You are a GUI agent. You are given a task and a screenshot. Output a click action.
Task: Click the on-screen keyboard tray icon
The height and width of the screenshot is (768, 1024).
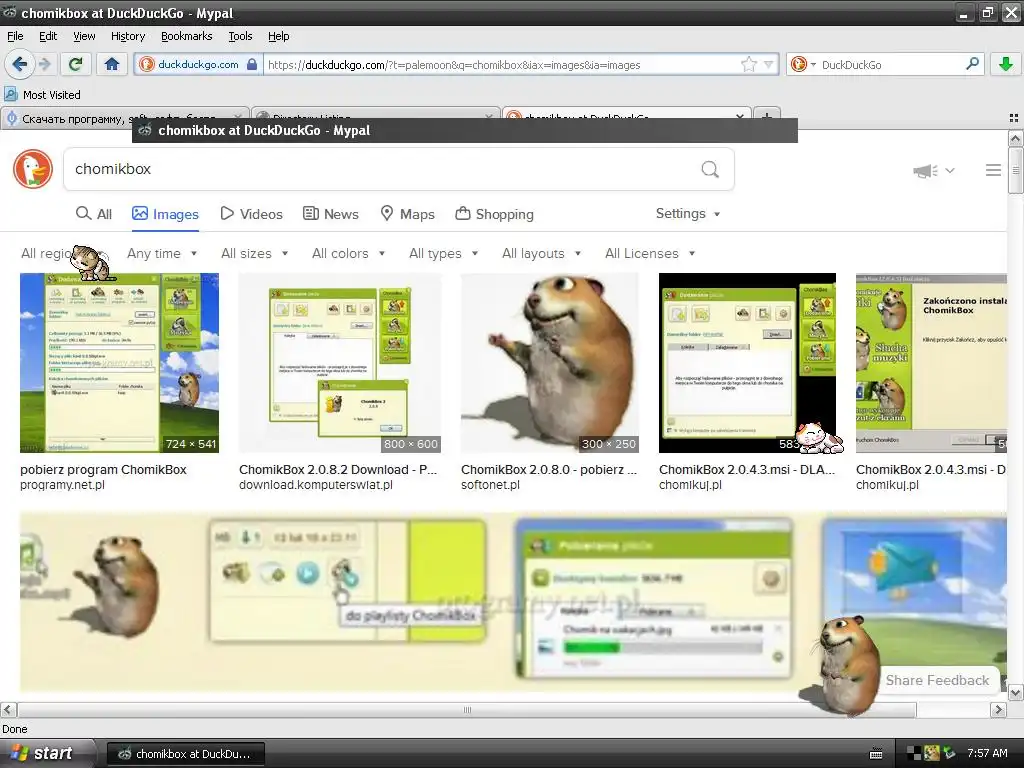pyautogui.click(x=876, y=754)
